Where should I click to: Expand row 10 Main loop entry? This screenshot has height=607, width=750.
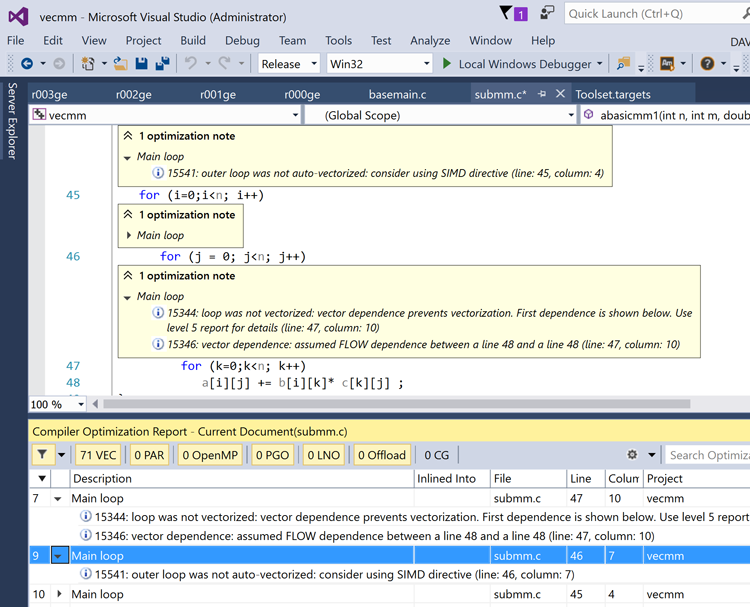59,594
